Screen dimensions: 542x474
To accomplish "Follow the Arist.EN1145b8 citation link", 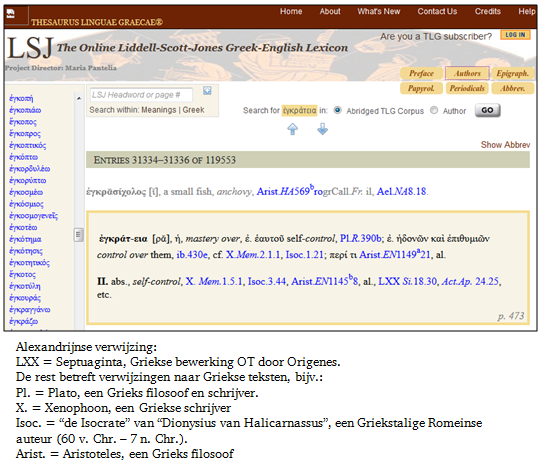I will [325, 281].
